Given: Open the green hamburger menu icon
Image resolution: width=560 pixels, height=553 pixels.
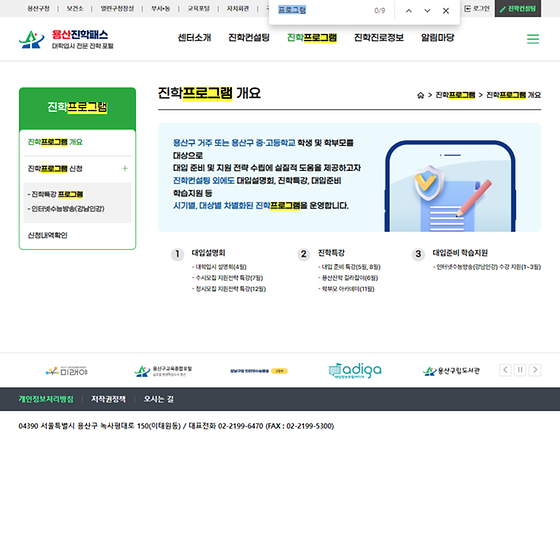Looking at the screenshot, I should tap(533, 39).
